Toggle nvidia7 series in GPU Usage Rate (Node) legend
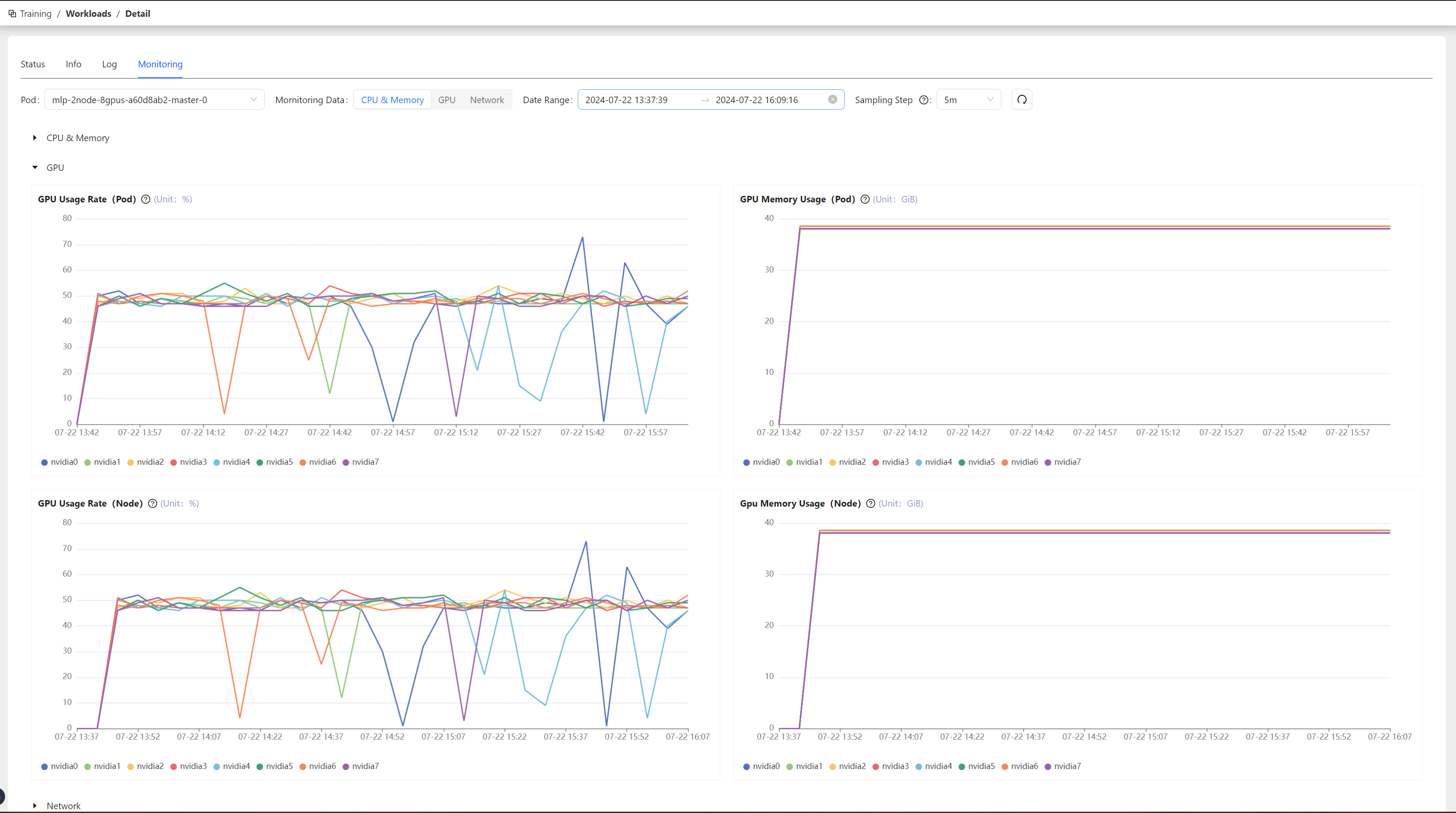Image resolution: width=1456 pixels, height=813 pixels. (361, 766)
